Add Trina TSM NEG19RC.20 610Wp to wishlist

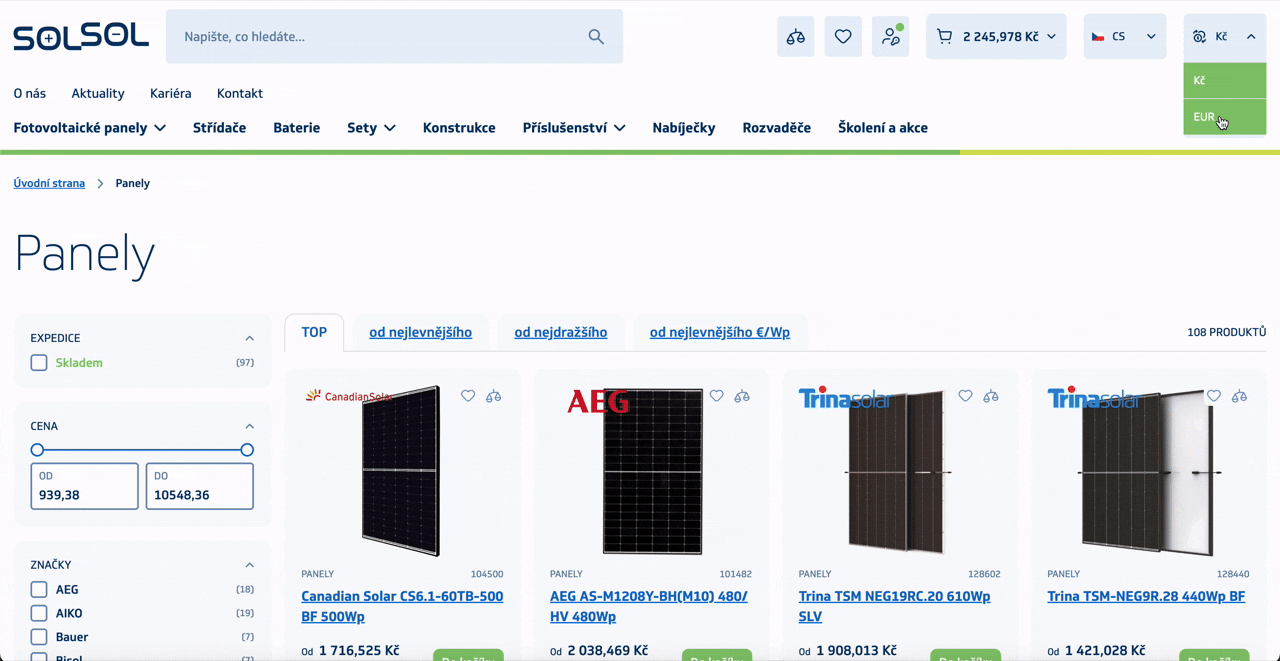coord(965,396)
